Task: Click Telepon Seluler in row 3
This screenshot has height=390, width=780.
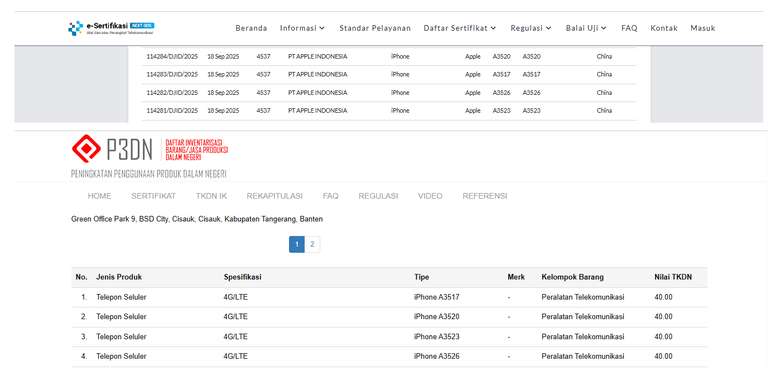Action: click(121, 337)
